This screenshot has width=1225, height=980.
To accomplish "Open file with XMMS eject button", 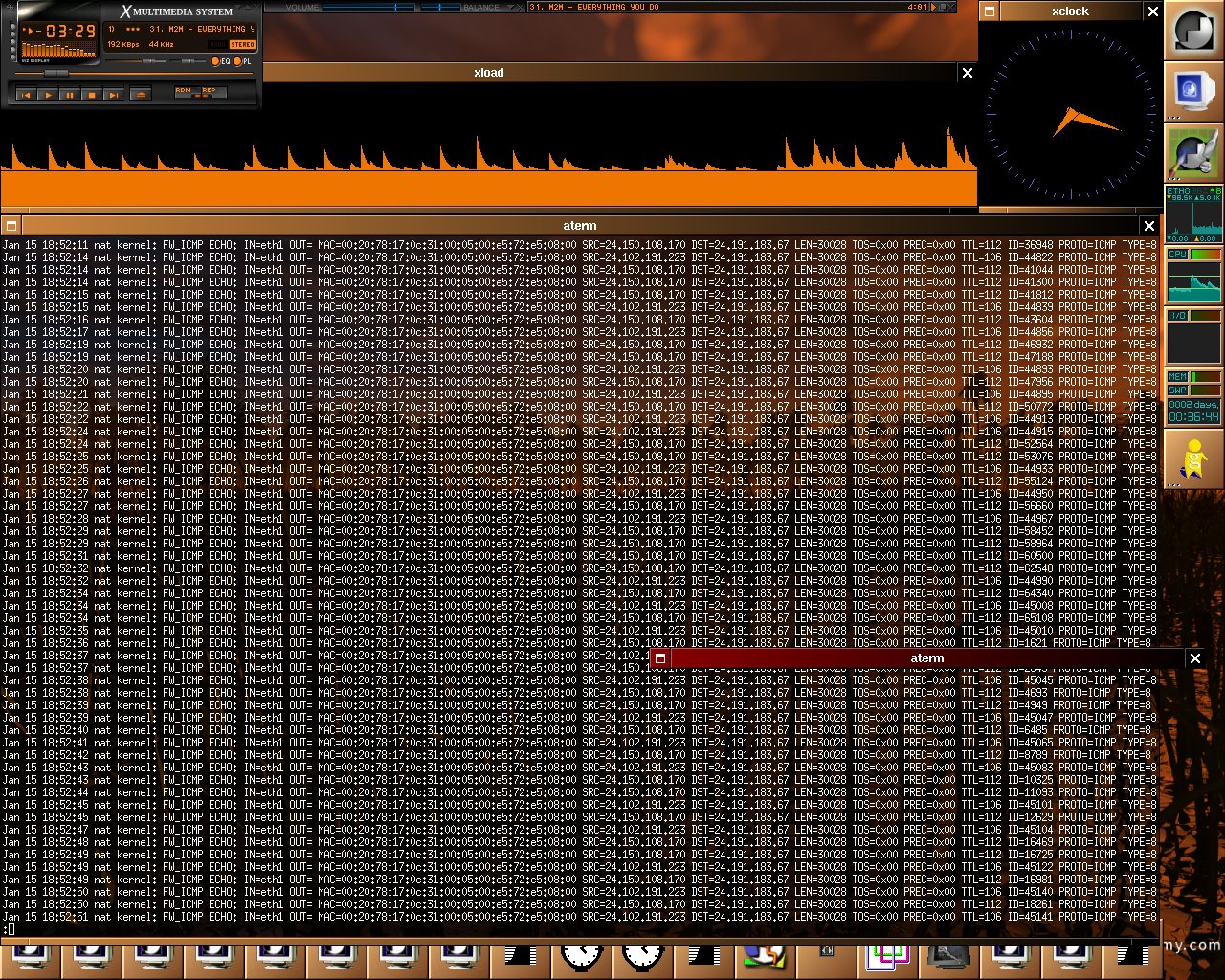I will tap(141, 94).
